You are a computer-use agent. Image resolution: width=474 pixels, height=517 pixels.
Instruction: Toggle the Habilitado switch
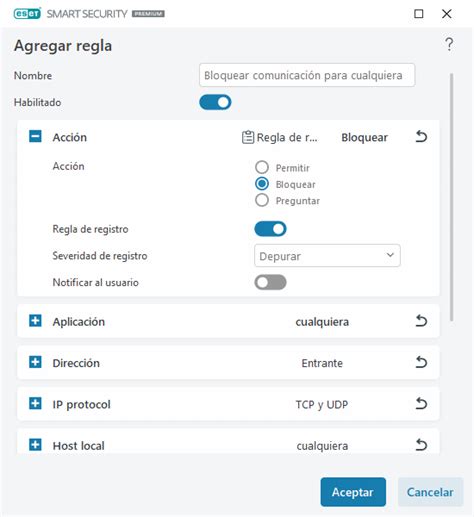tap(215, 102)
